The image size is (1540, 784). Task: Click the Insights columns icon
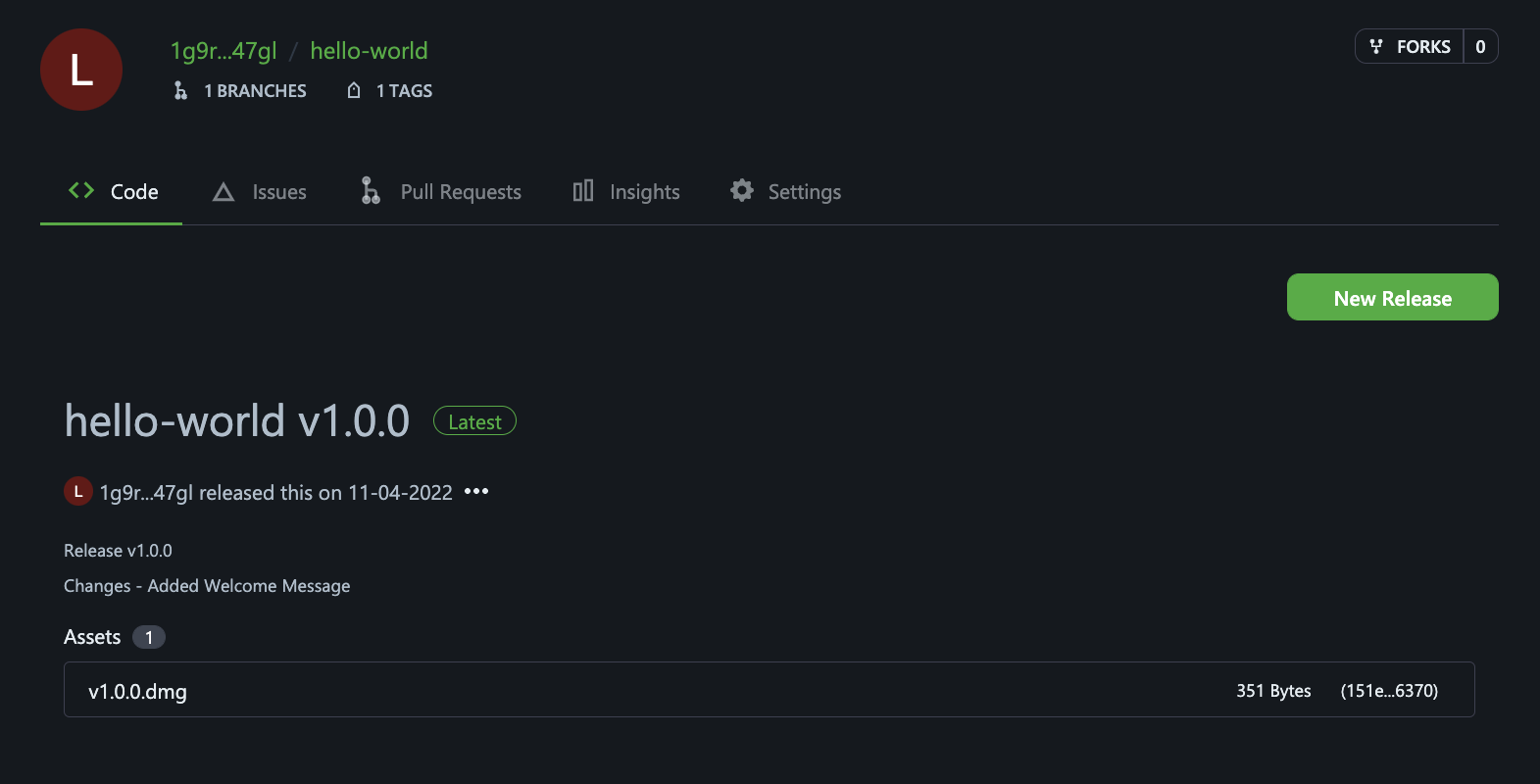(x=583, y=190)
